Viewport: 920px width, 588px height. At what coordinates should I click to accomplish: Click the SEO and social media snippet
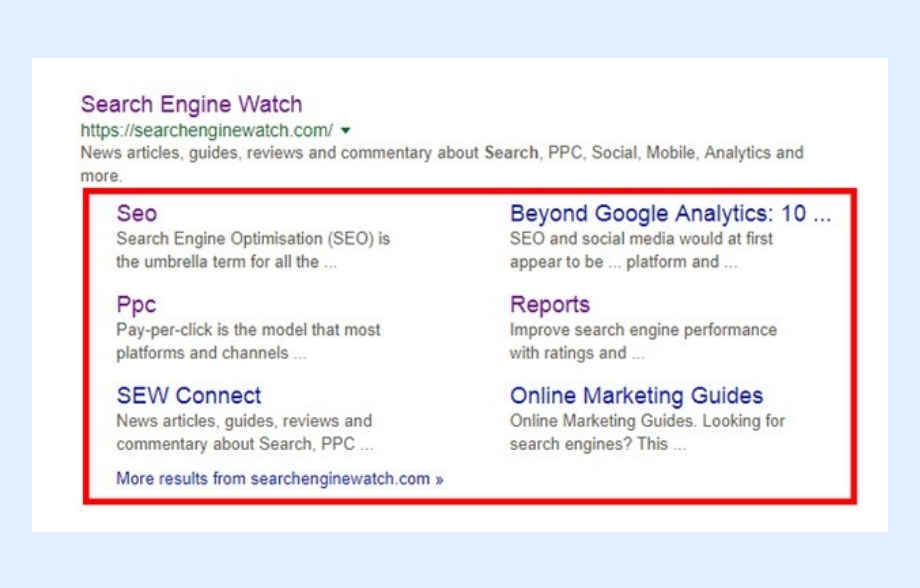(641, 250)
